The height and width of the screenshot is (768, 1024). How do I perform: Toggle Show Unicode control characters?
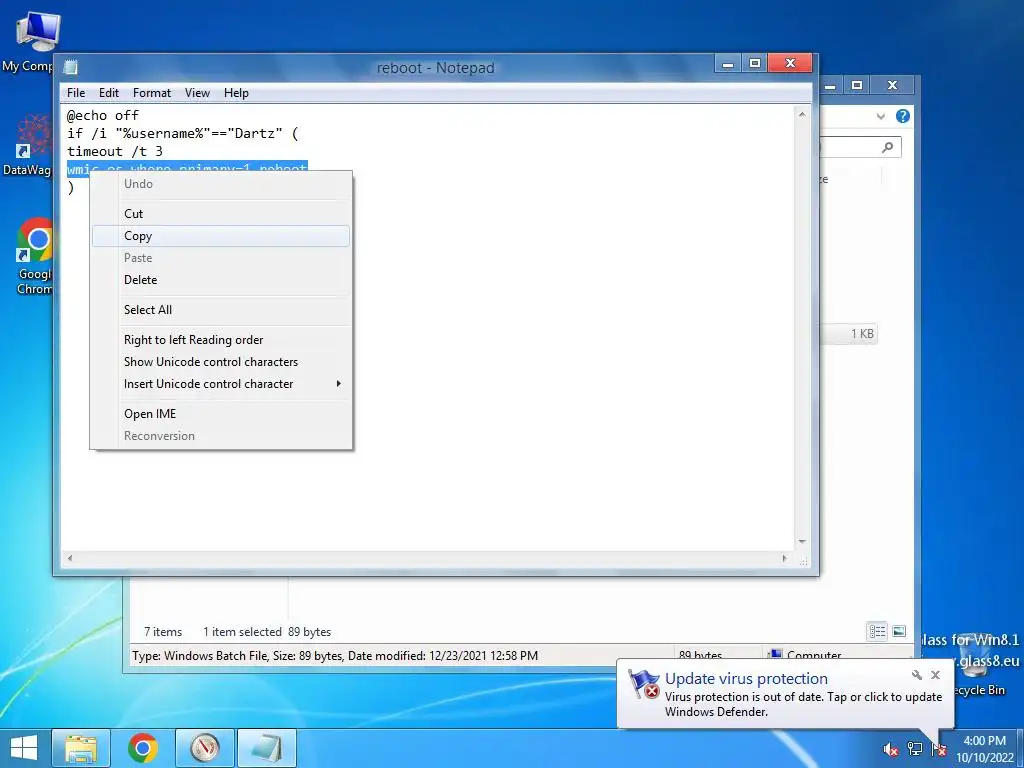pos(221,362)
